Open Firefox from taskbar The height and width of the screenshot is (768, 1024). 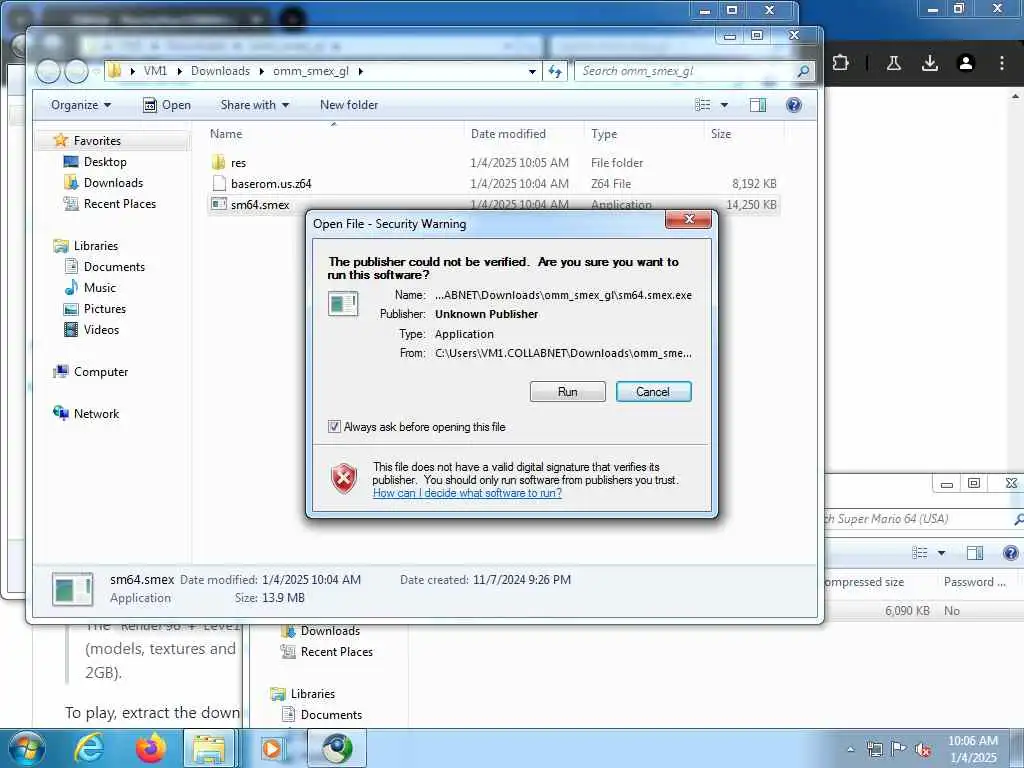point(151,748)
